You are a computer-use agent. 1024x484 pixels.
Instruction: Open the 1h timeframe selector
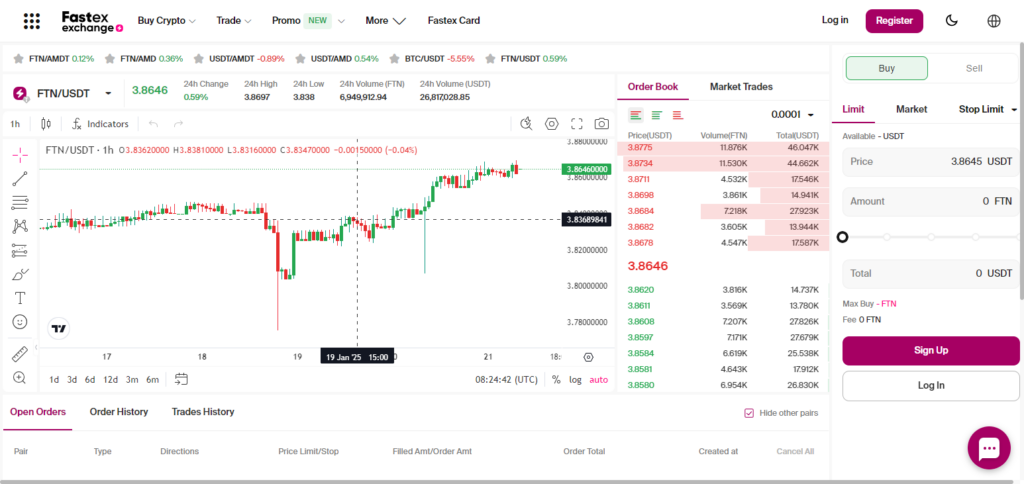click(x=15, y=123)
